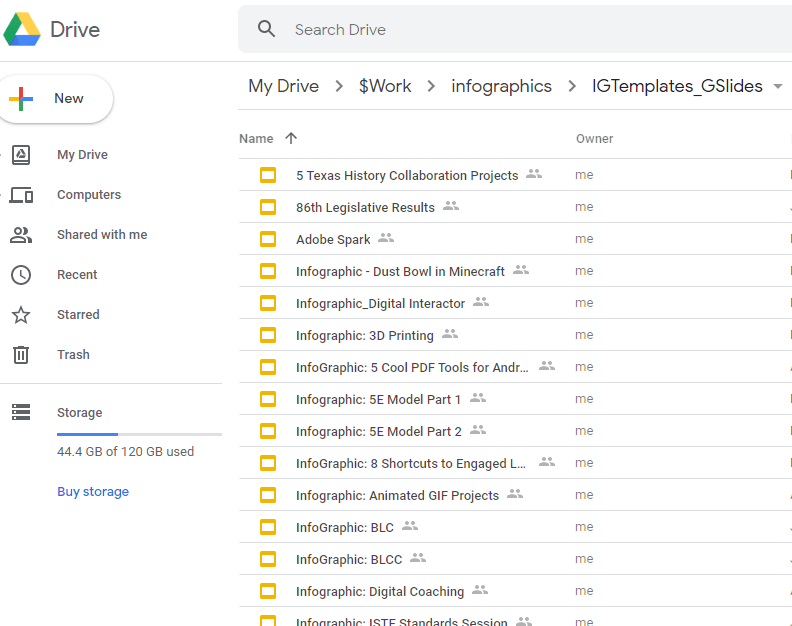Viewport: 792px width, 626px height.
Task: Click the search magnifier icon
Action: (x=266, y=29)
